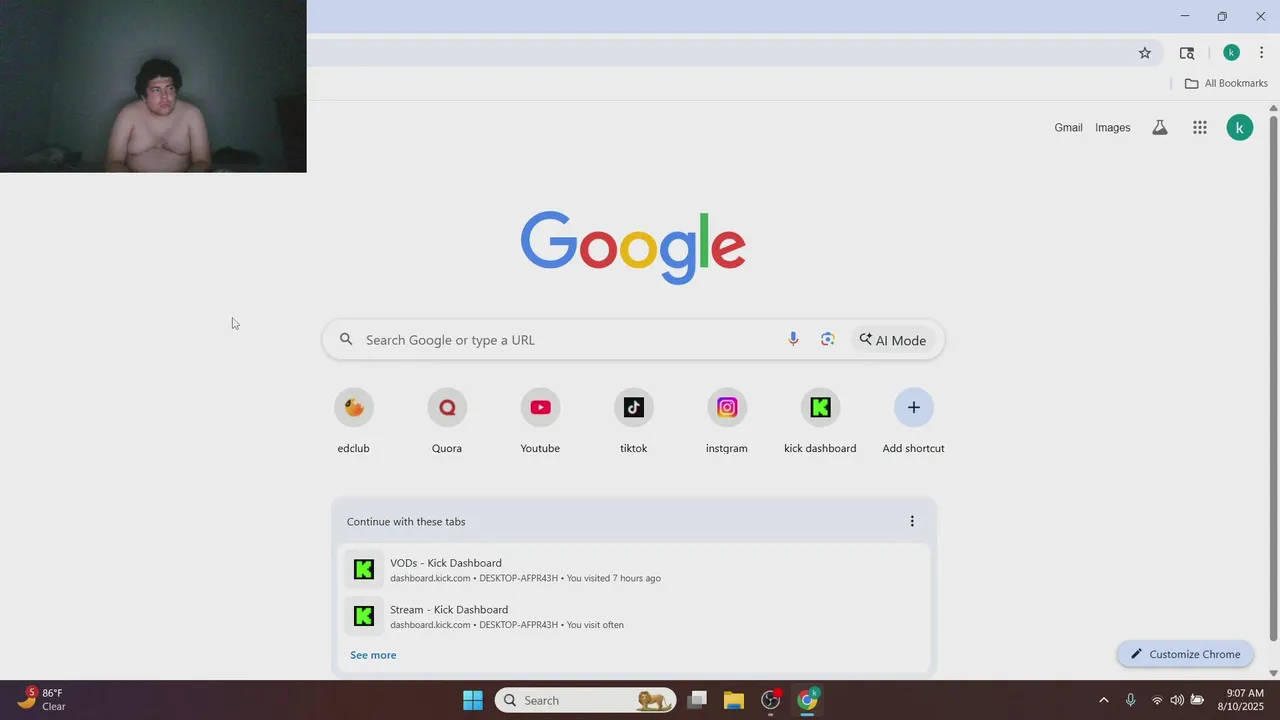The width and height of the screenshot is (1280, 720).
Task: Open instgram shortcut
Action: 727,421
